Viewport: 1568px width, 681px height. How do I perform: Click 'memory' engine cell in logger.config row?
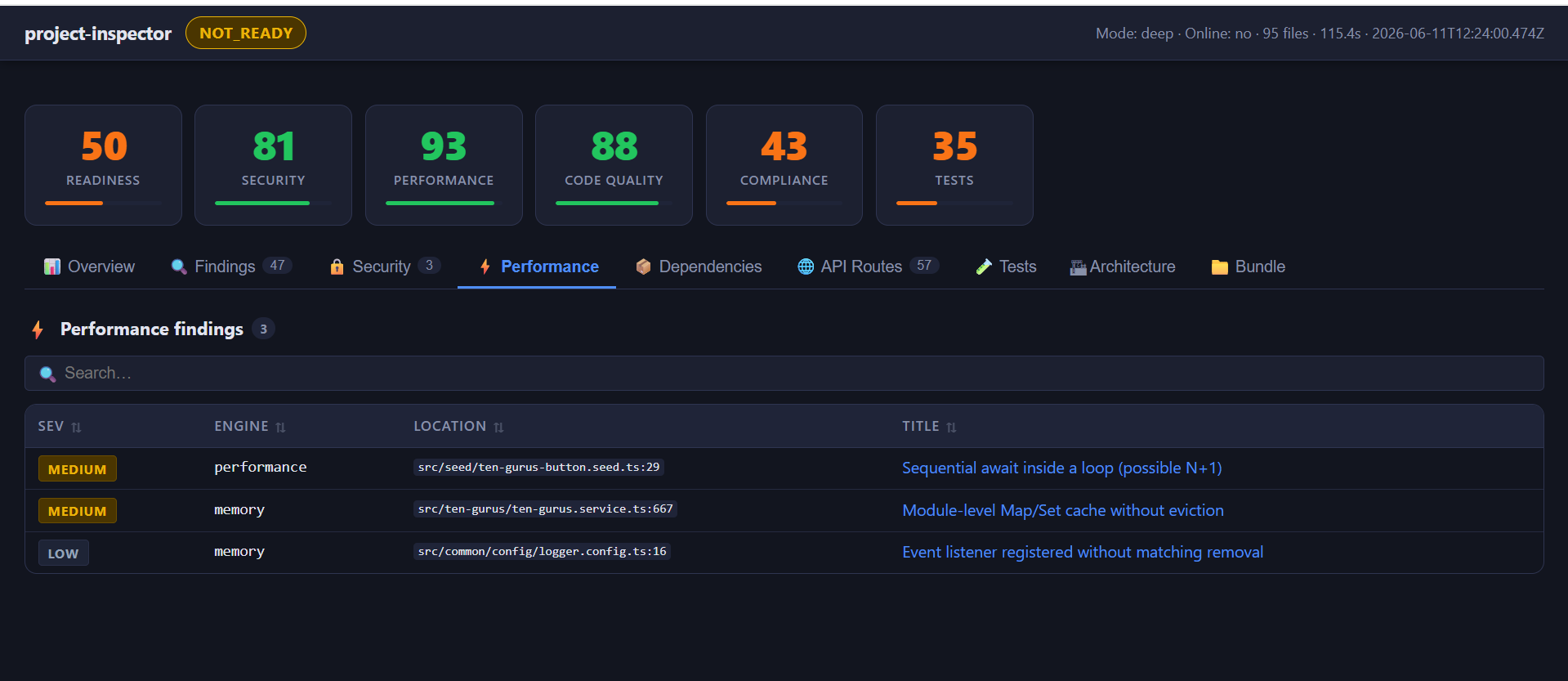point(239,551)
